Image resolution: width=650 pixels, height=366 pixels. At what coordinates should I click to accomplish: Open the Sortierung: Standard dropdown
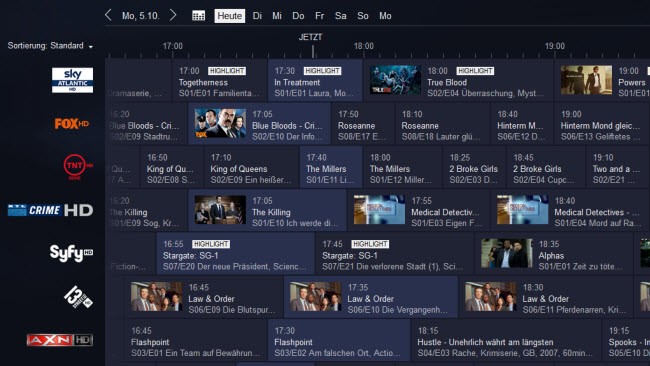pos(50,46)
